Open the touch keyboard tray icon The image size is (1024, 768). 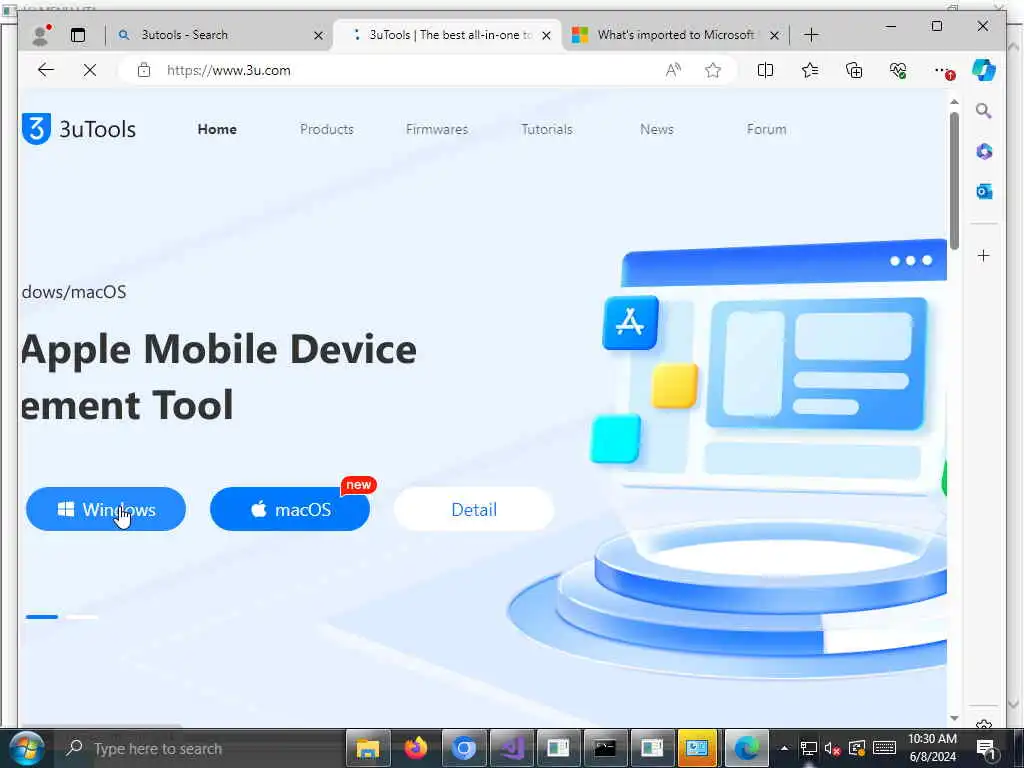coord(884,748)
